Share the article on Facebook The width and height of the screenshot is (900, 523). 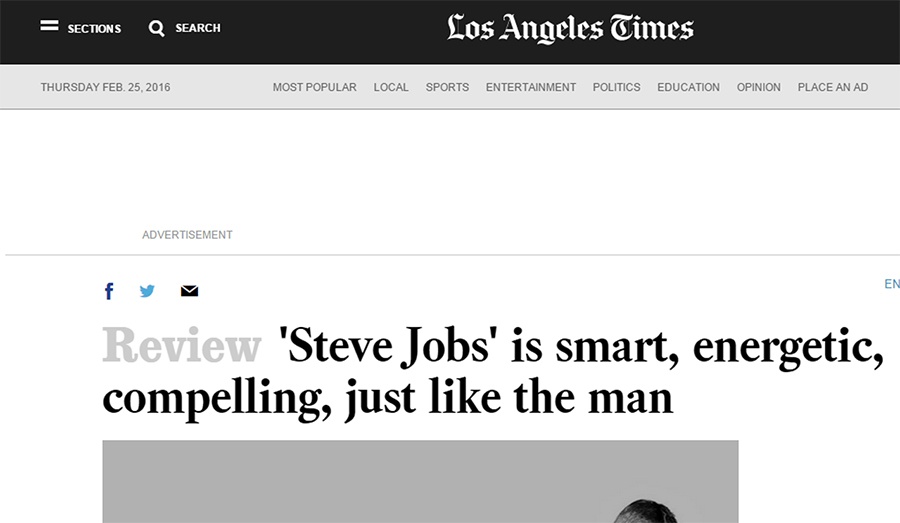109,291
